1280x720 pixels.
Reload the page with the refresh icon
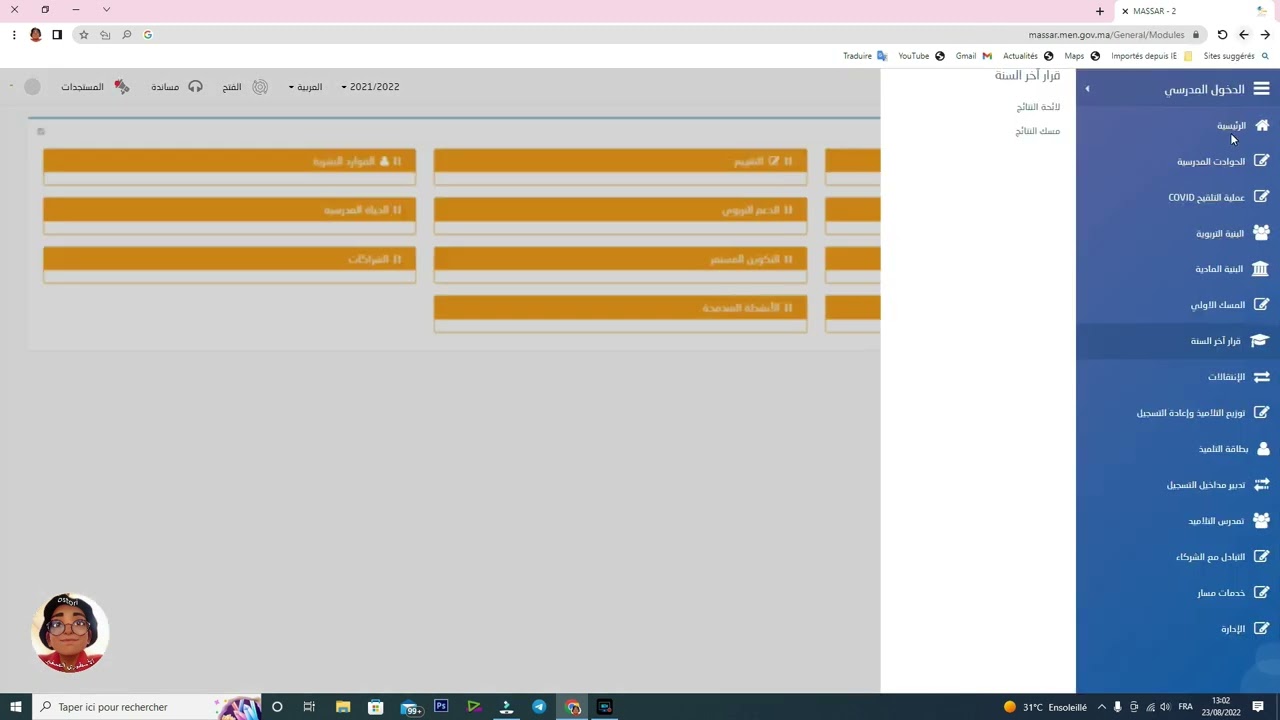coord(1222,35)
